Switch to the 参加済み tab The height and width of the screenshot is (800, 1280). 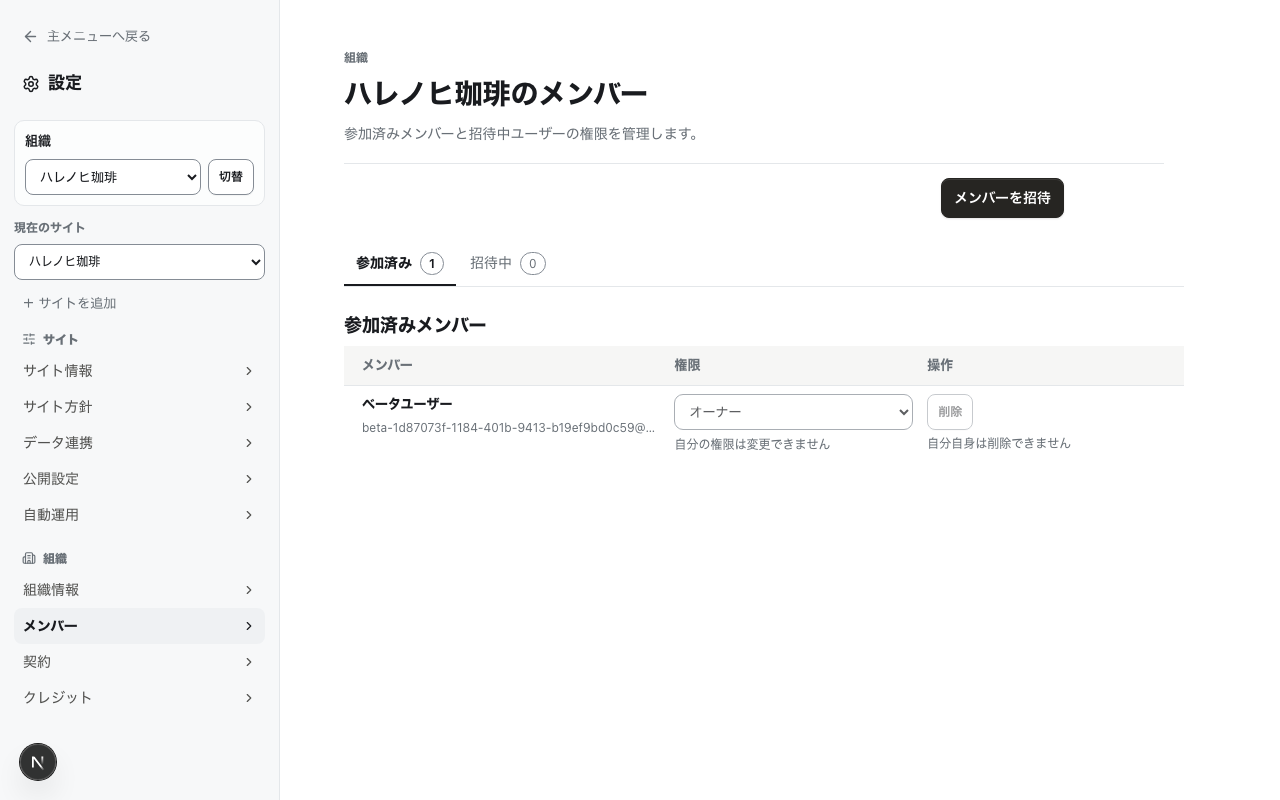pyautogui.click(x=400, y=264)
